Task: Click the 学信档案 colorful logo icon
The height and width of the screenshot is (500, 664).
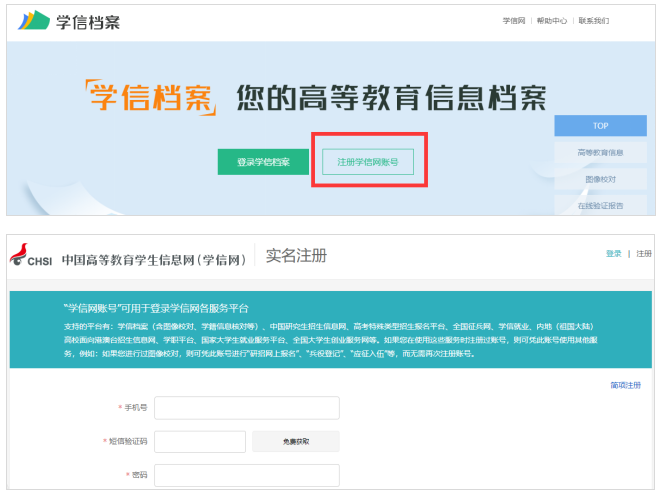Action: [x=34, y=20]
